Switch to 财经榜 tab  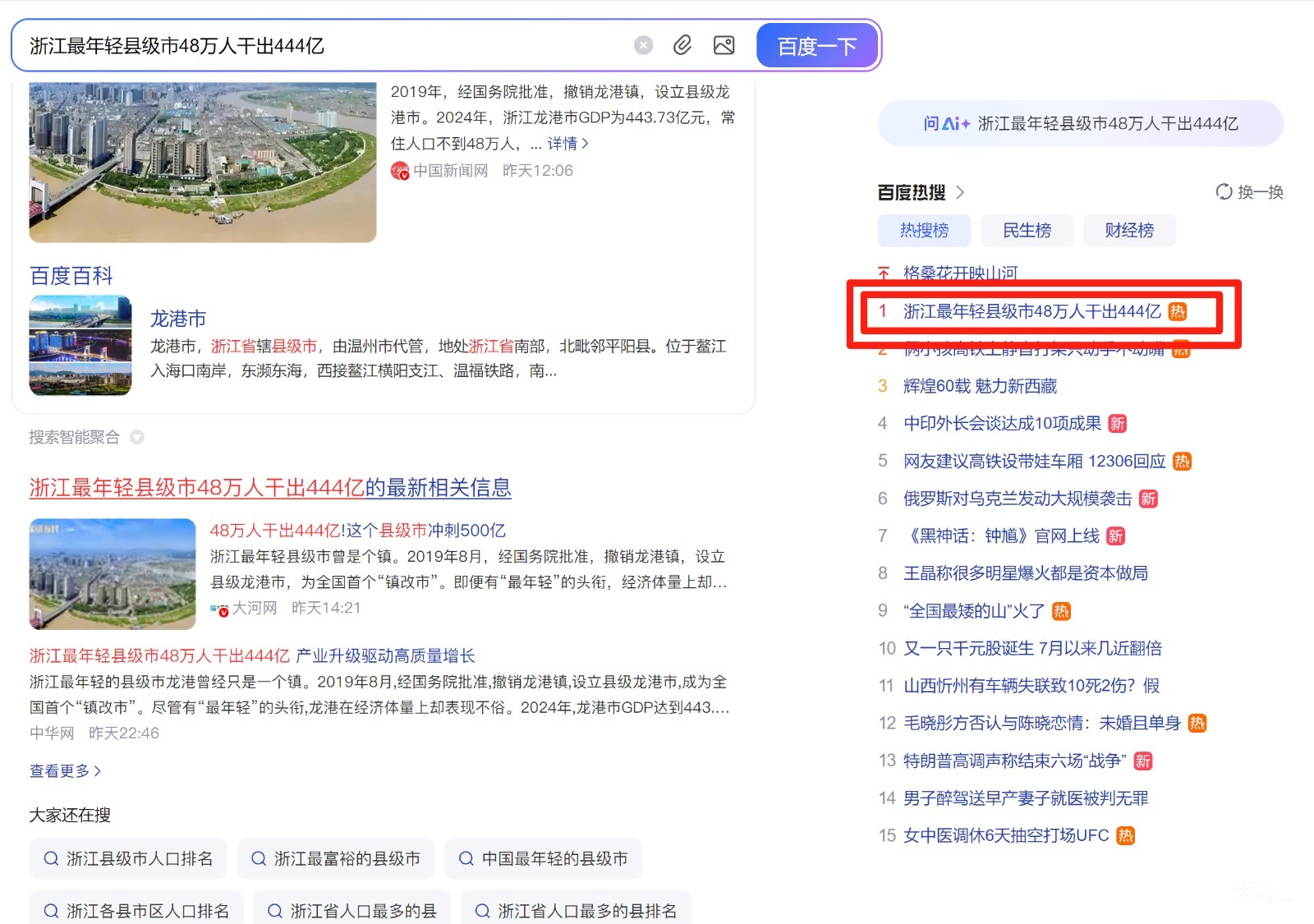pos(1129,231)
